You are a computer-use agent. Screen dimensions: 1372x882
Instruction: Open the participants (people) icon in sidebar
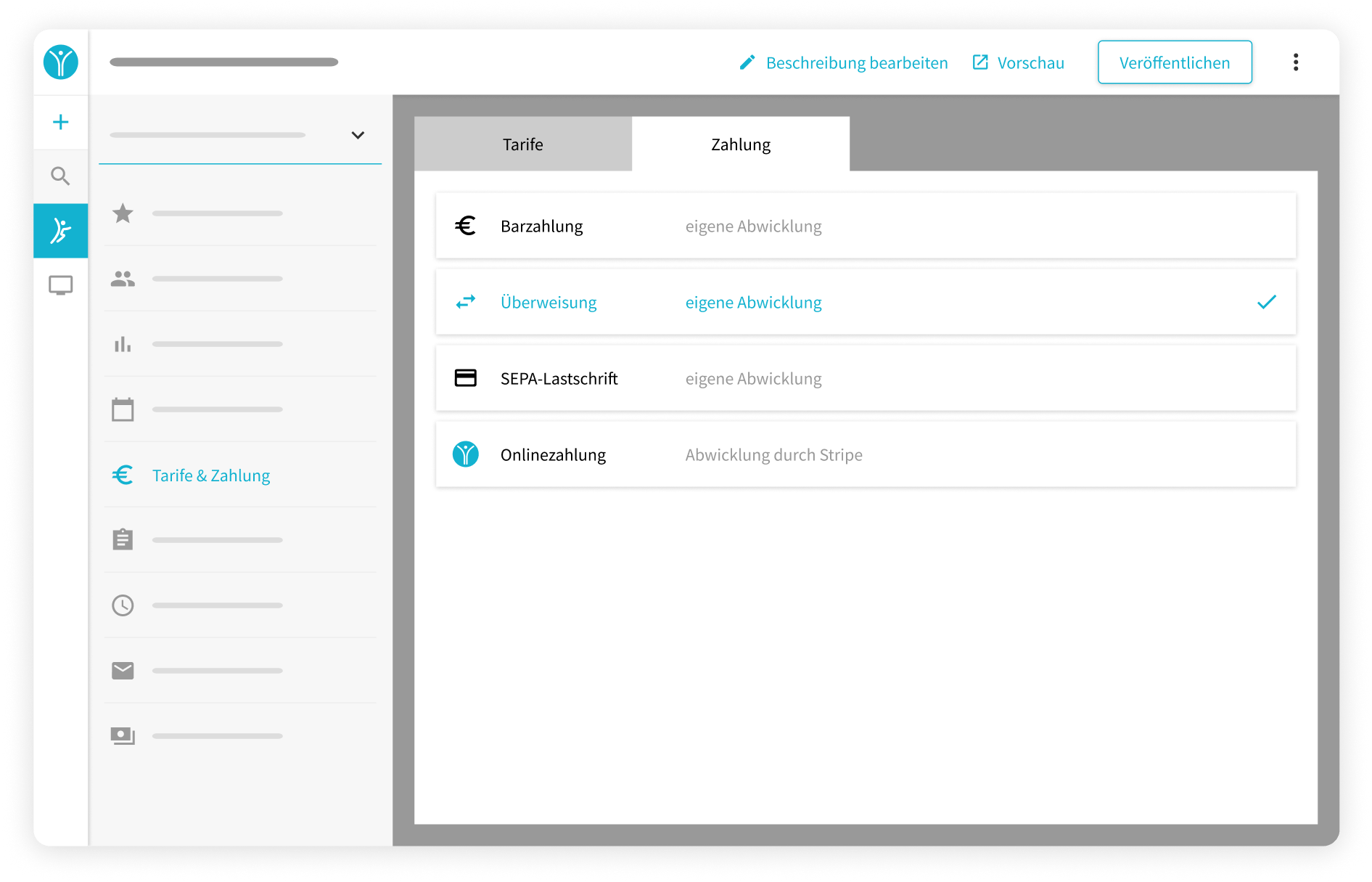123,278
